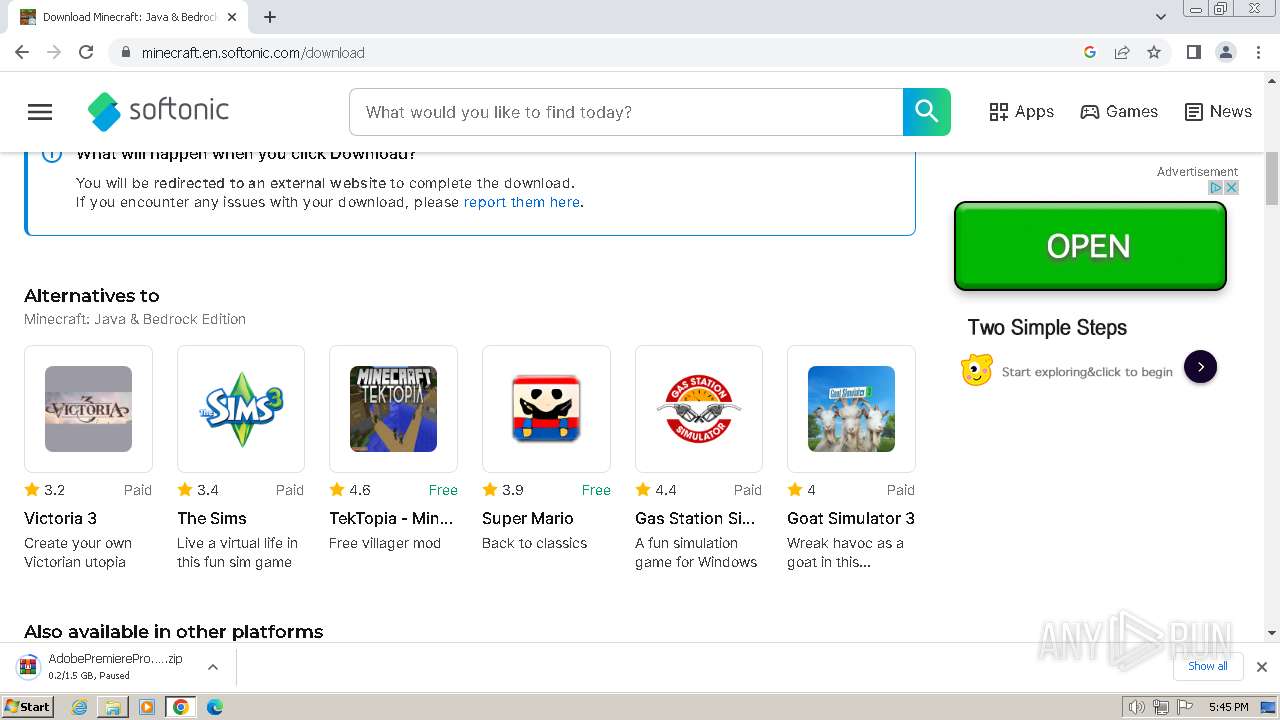This screenshot has height=720, width=1280.
Task: Open the Apps menu item
Action: click(1021, 112)
